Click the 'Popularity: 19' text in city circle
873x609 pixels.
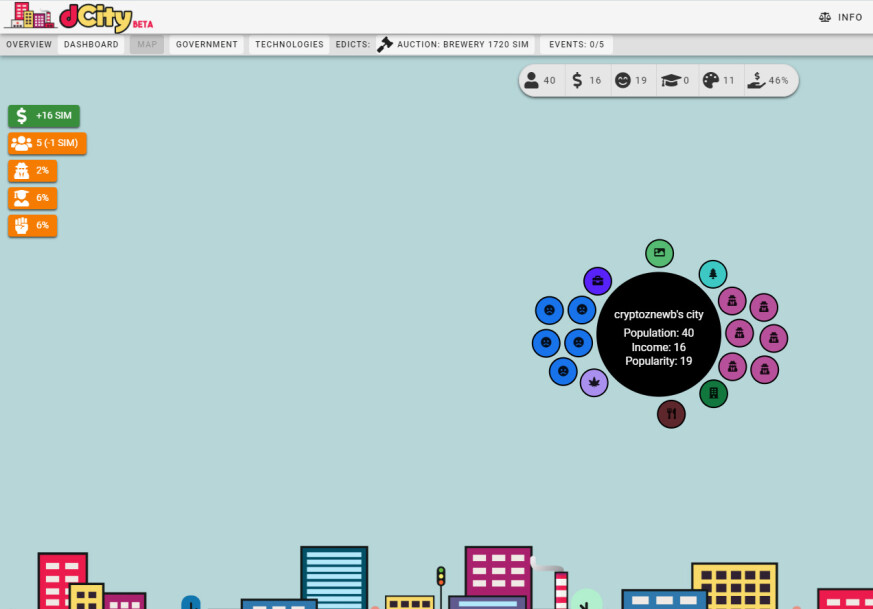659,361
